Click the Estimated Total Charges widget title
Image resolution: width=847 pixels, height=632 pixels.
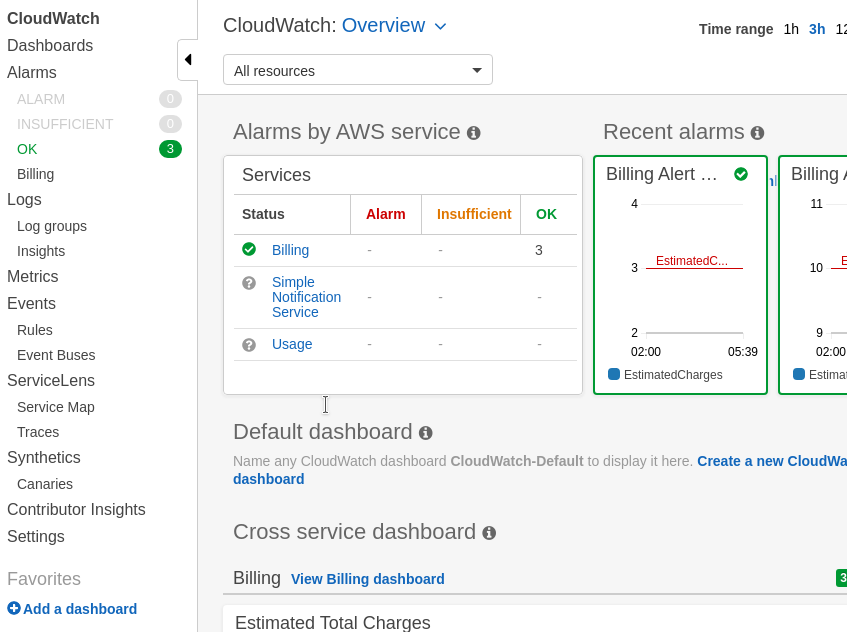click(333, 622)
